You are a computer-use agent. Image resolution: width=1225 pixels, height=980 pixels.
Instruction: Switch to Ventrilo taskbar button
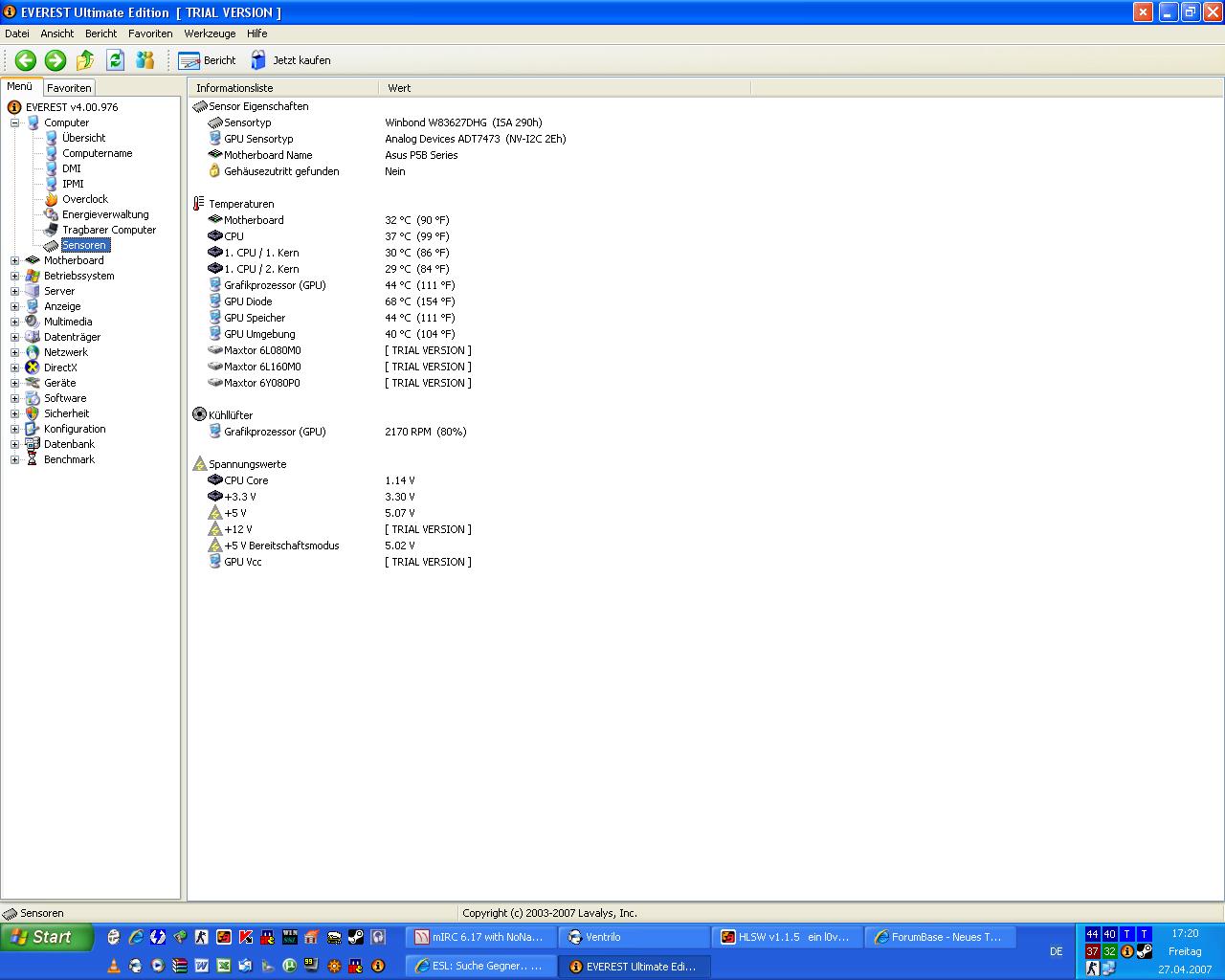[635, 937]
